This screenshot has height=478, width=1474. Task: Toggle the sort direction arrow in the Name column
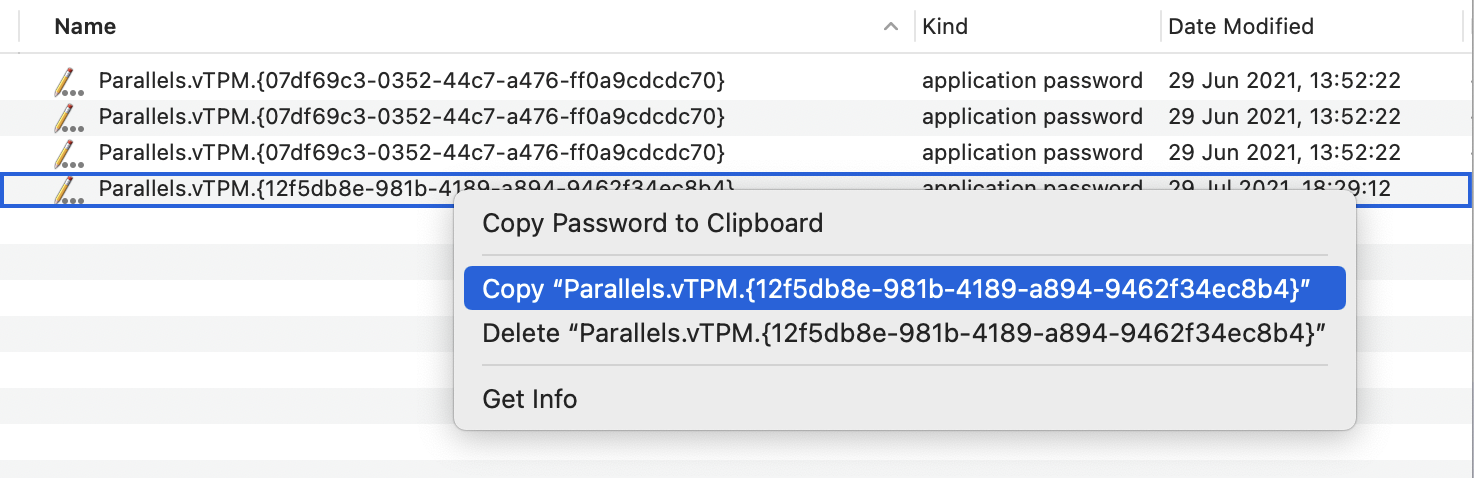(890, 27)
